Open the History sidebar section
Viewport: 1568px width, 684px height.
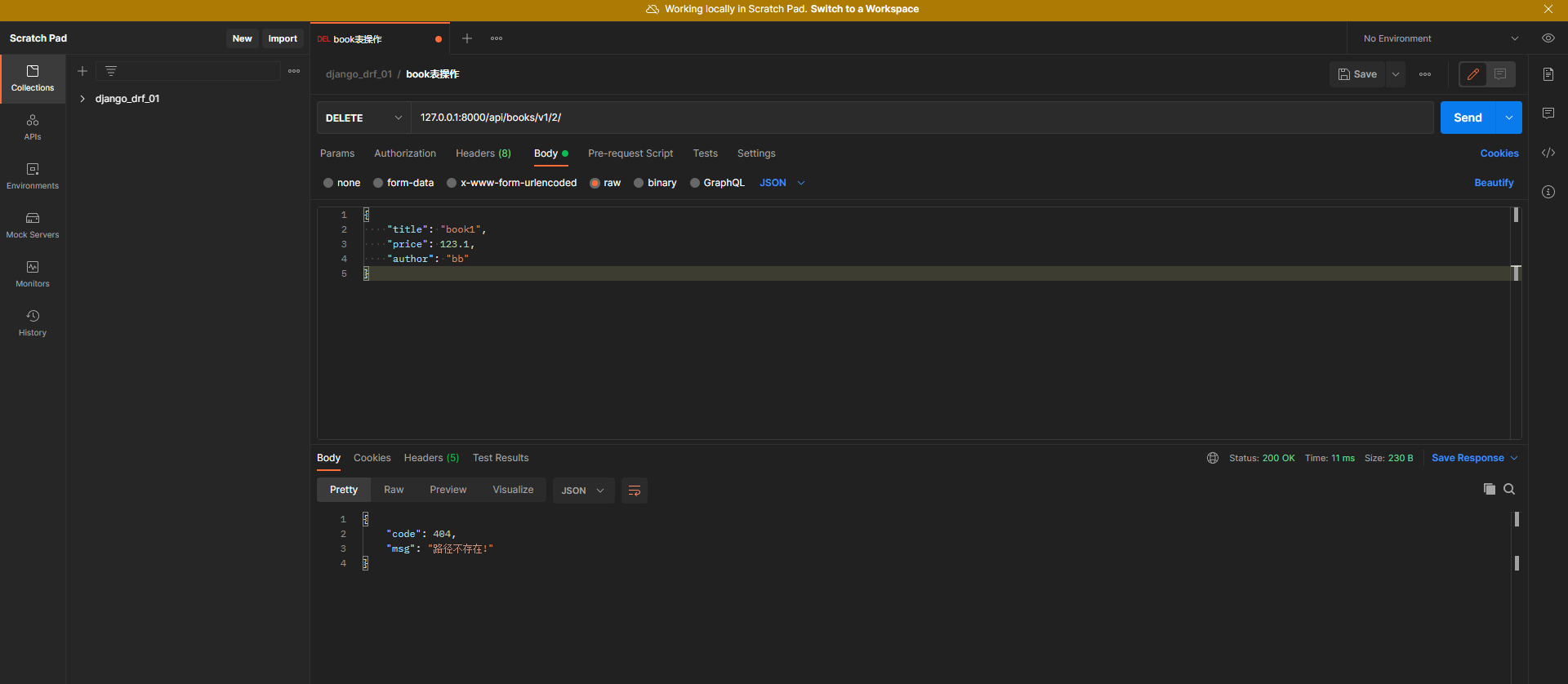click(33, 323)
